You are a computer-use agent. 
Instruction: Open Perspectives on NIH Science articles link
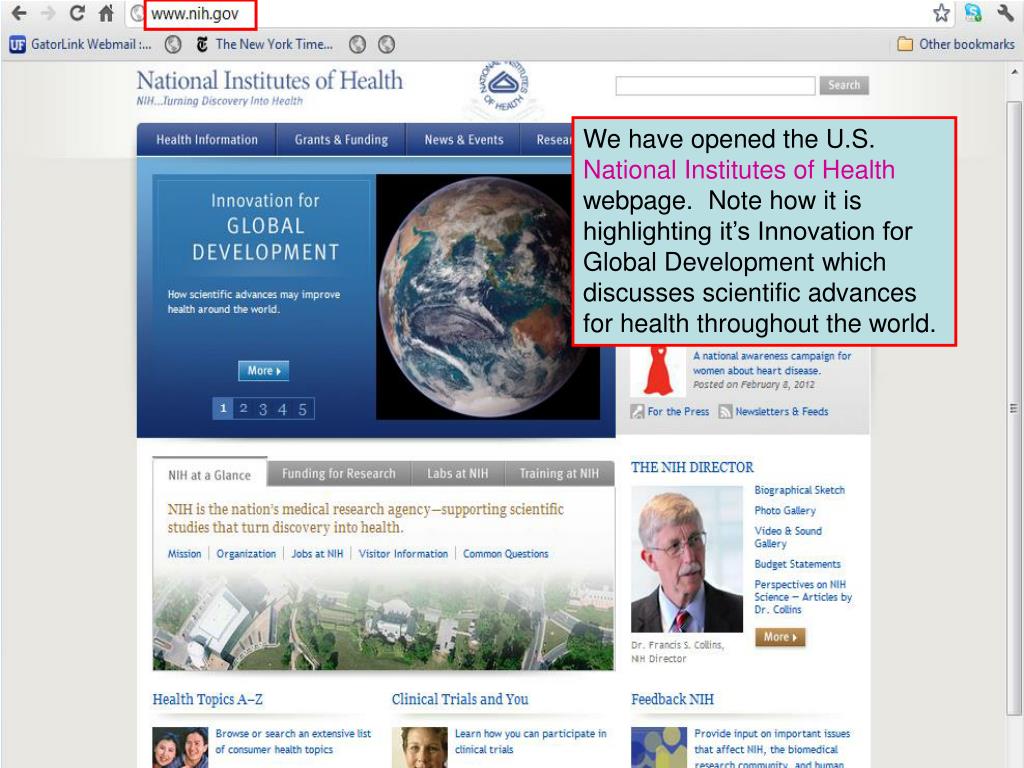pos(803,597)
